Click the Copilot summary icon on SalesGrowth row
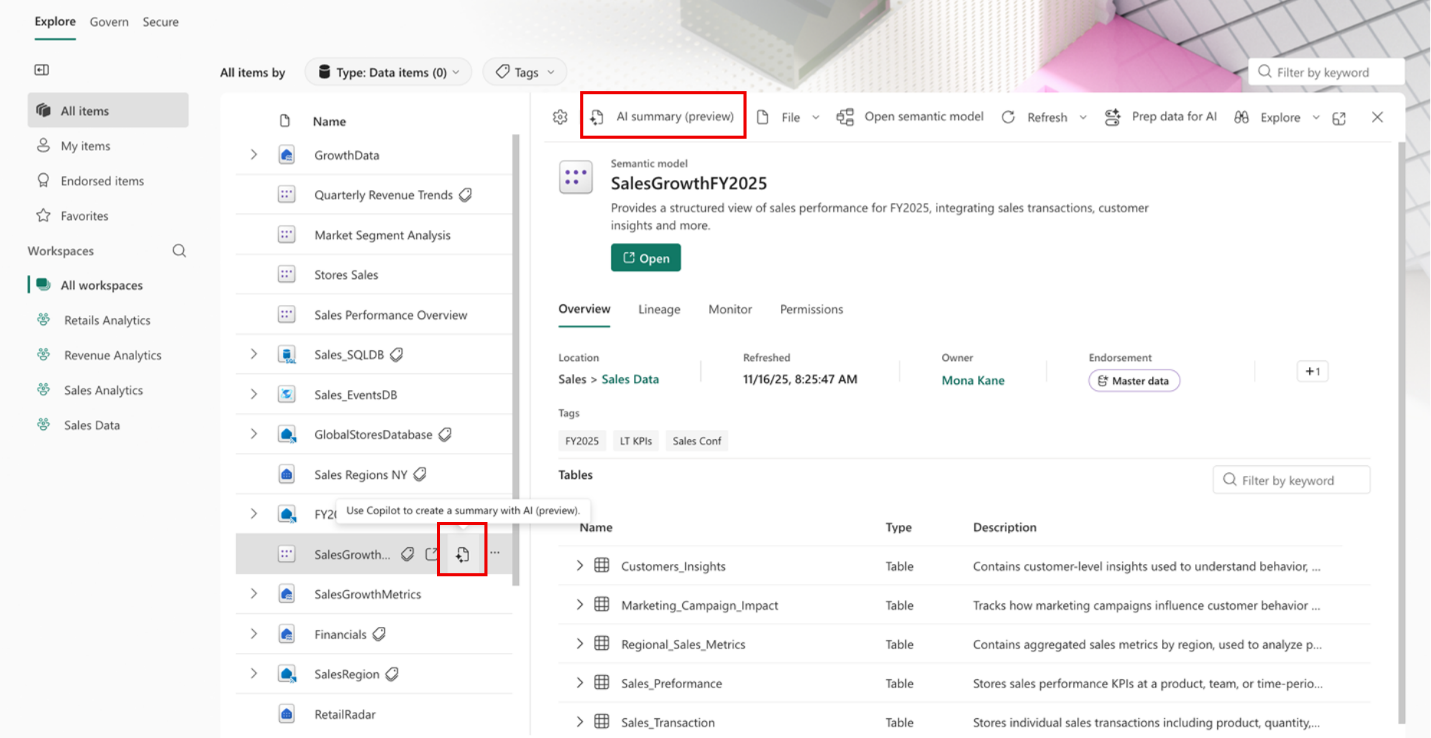1431x738 pixels. [x=461, y=551]
